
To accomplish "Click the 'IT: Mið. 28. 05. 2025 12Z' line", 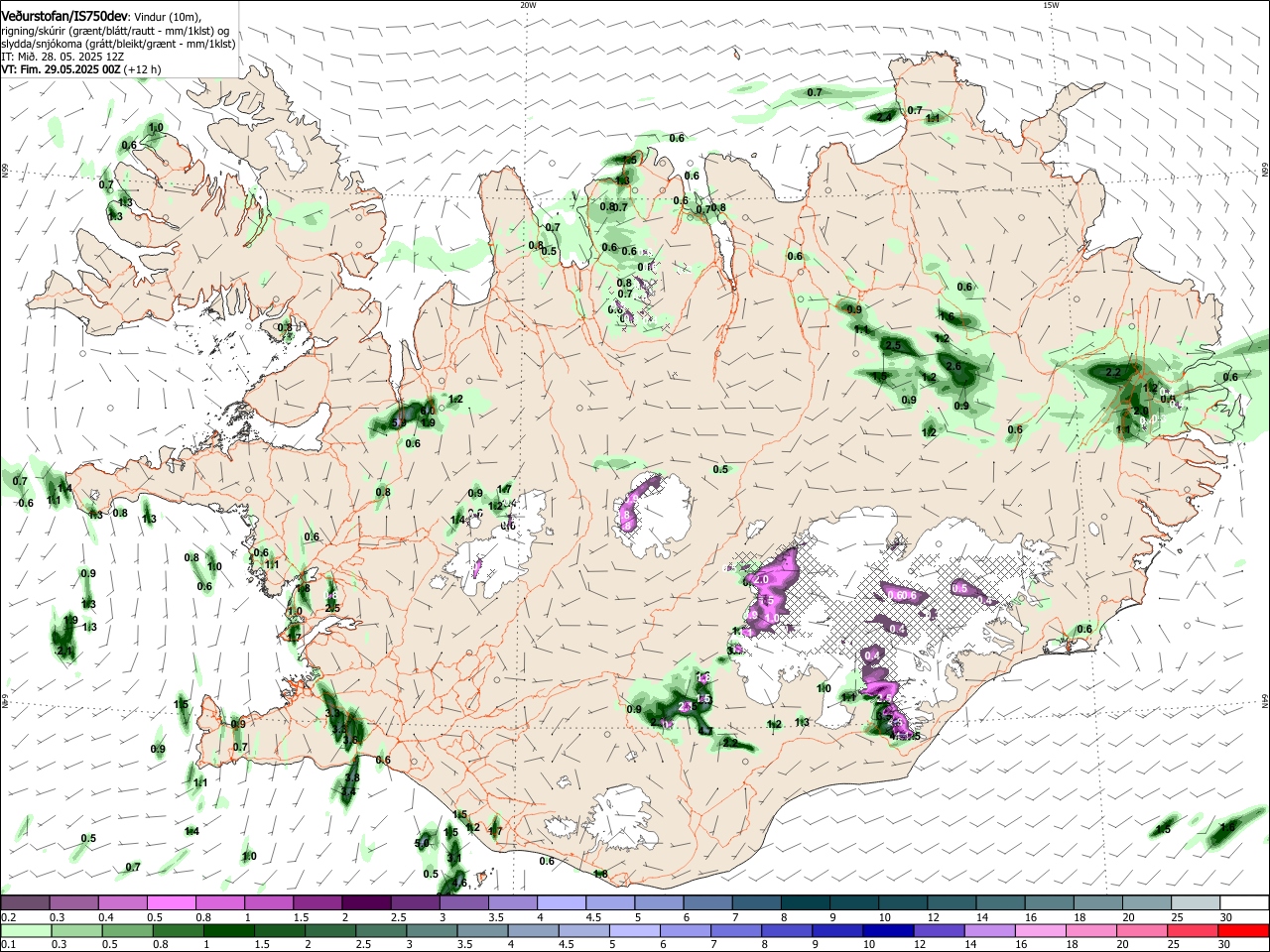I will click(x=63, y=57).
